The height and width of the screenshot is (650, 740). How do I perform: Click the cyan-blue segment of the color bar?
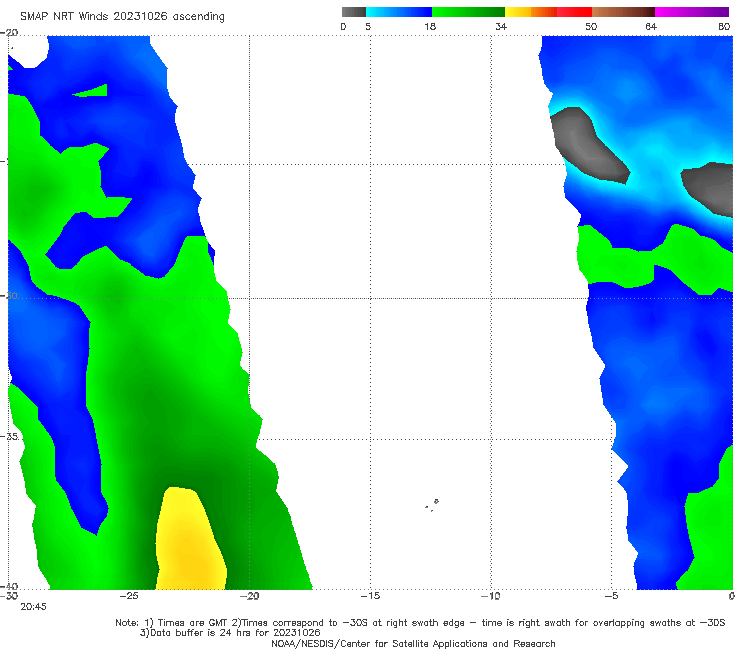399,12
